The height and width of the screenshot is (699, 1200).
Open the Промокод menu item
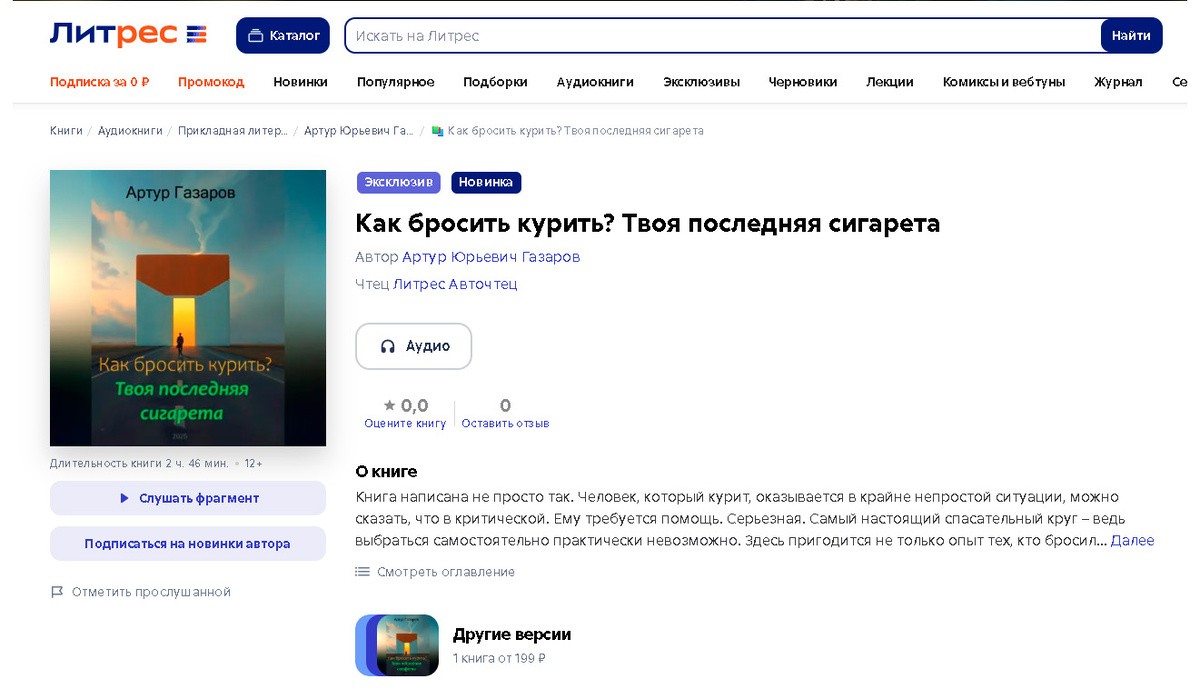[211, 82]
